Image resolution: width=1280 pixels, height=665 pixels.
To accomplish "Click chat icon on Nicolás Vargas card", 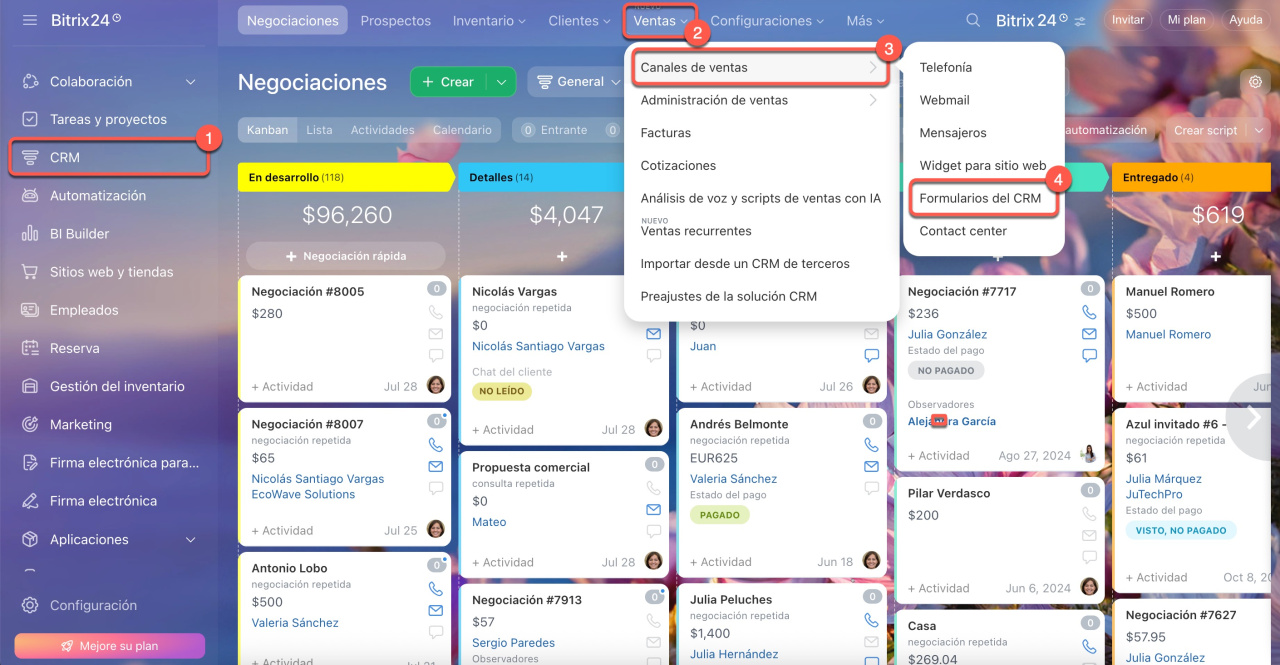I will (x=653, y=355).
